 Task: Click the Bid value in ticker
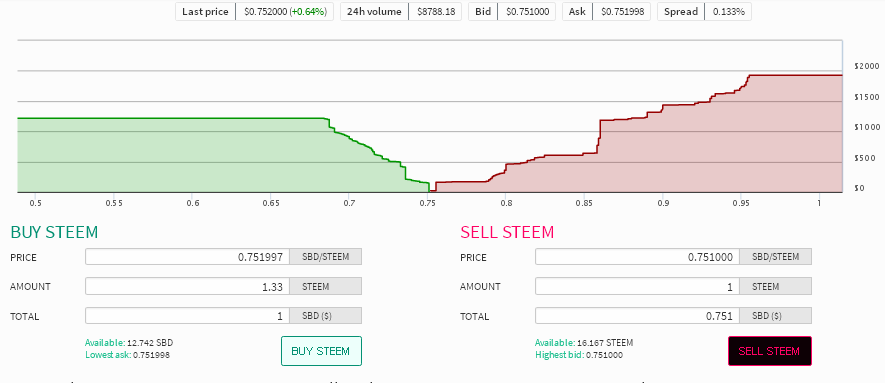pyautogui.click(x=527, y=11)
